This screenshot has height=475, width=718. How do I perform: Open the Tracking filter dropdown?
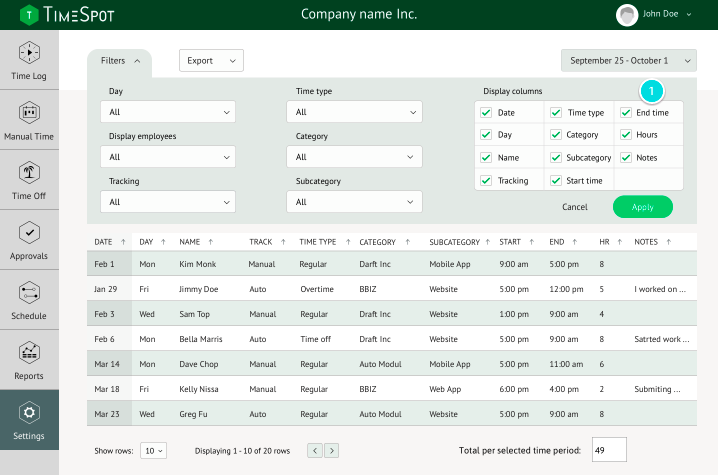(168, 202)
